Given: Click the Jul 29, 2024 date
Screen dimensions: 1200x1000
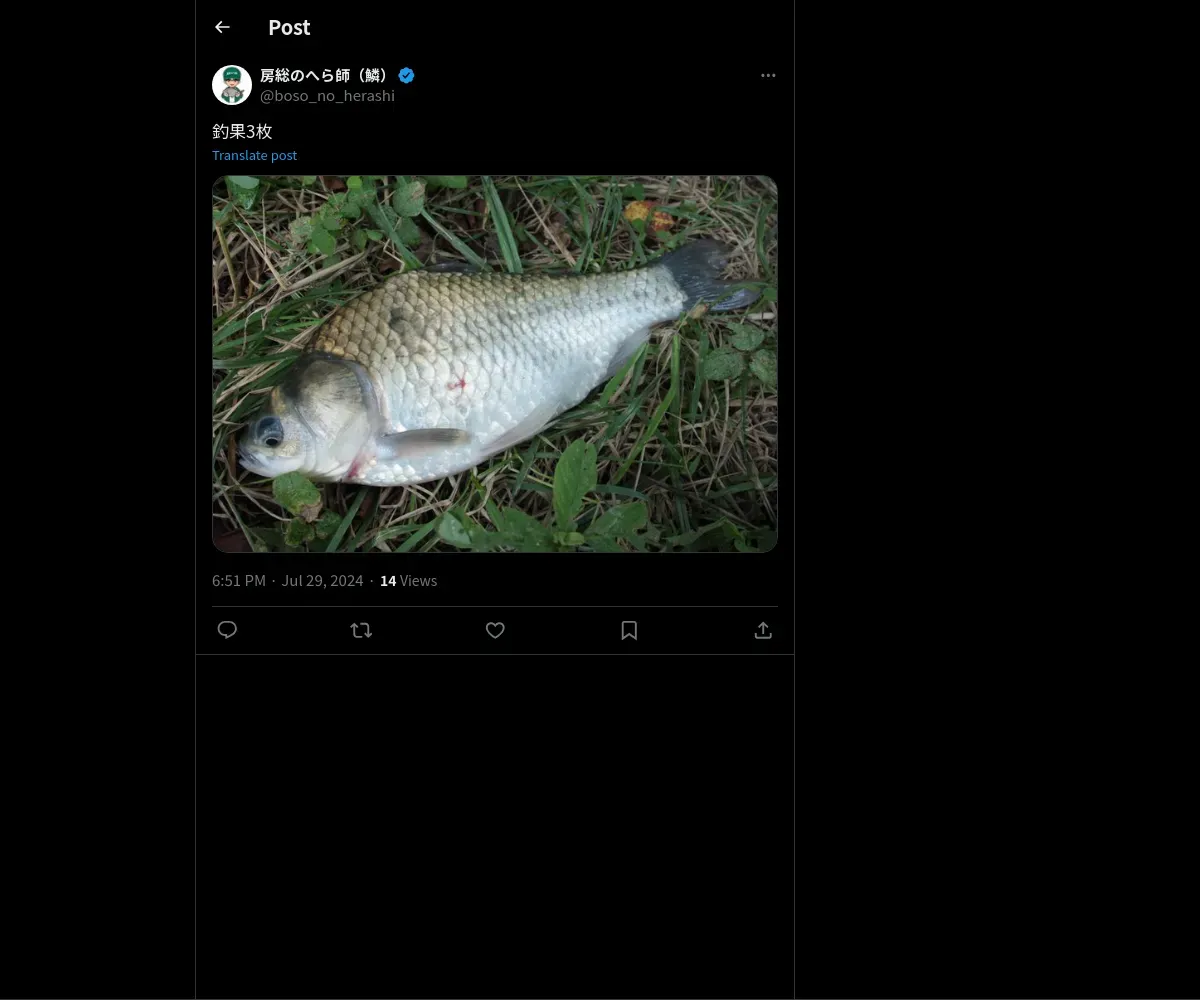Looking at the screenshot, I should pyautogui.click(x=322, y=581).
